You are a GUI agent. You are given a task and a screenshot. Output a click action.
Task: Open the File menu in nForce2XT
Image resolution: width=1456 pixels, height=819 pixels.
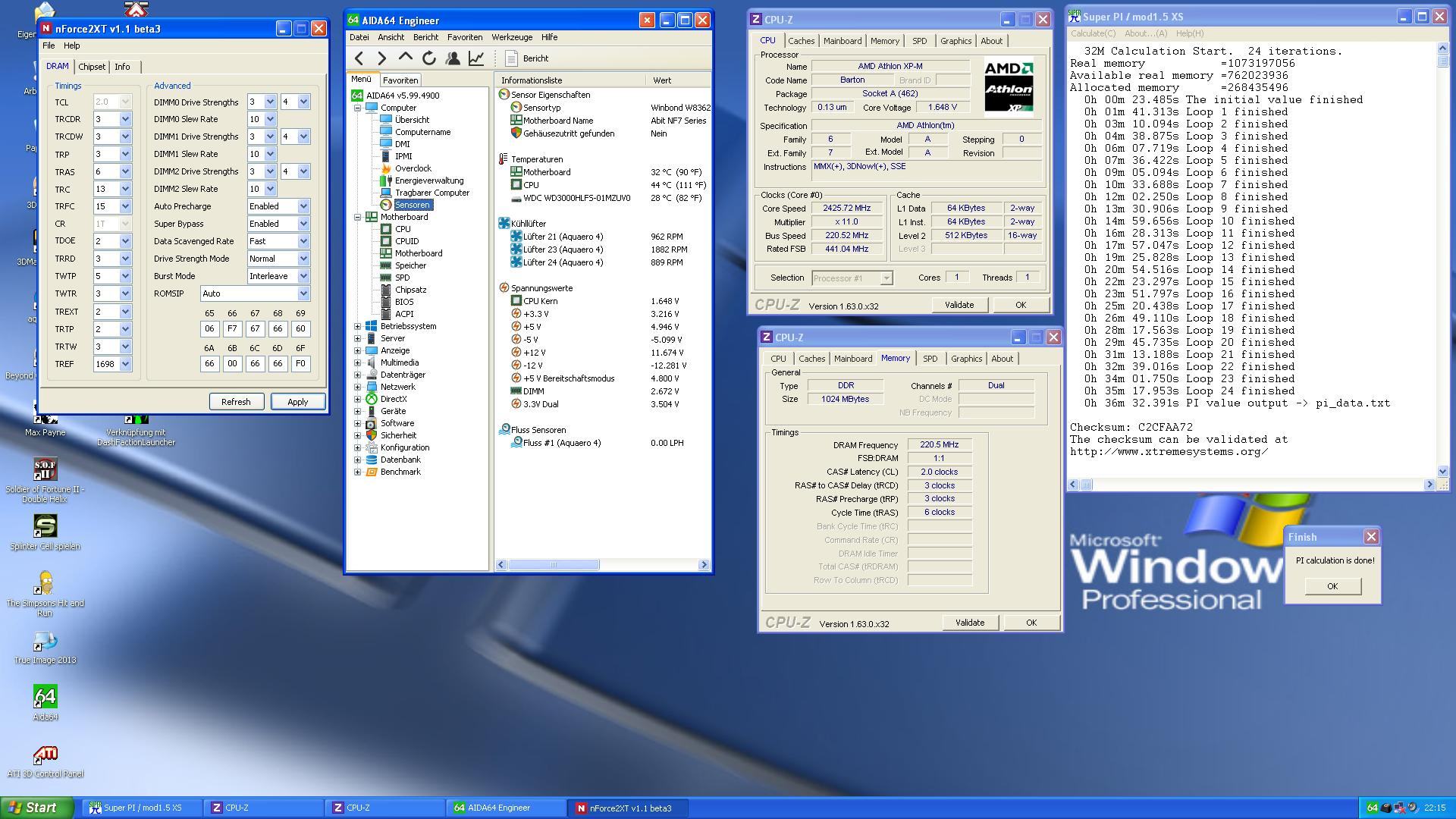[x=49, y=45]
